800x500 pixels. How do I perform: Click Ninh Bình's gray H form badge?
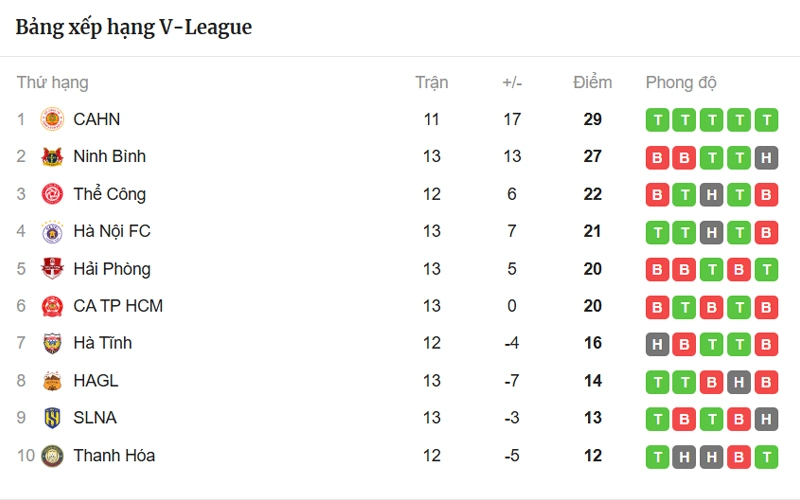coord(766,157)
